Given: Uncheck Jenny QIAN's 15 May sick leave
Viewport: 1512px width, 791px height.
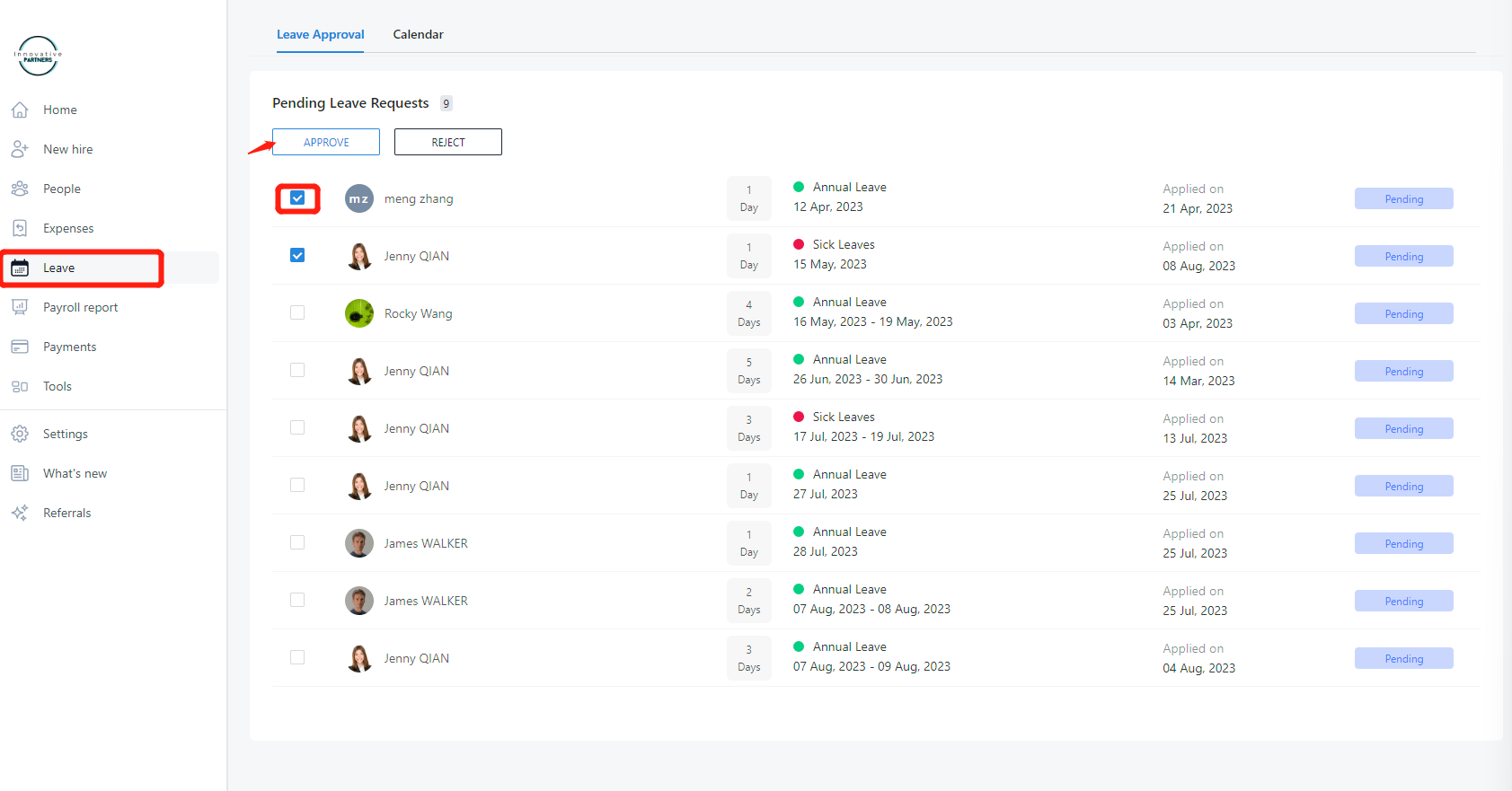Looking at the screenshot, I should (x=297, y=255).
